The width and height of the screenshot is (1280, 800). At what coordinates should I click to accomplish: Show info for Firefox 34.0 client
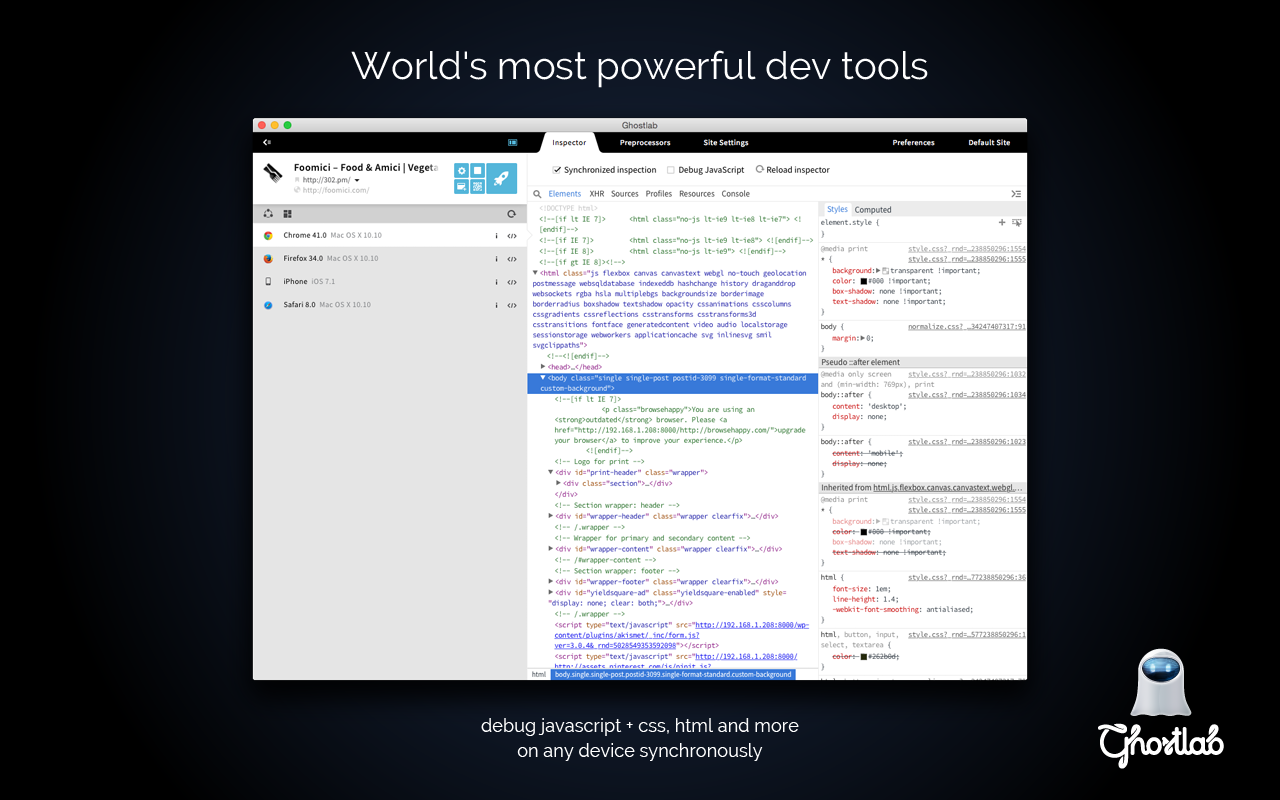(496, 259)
